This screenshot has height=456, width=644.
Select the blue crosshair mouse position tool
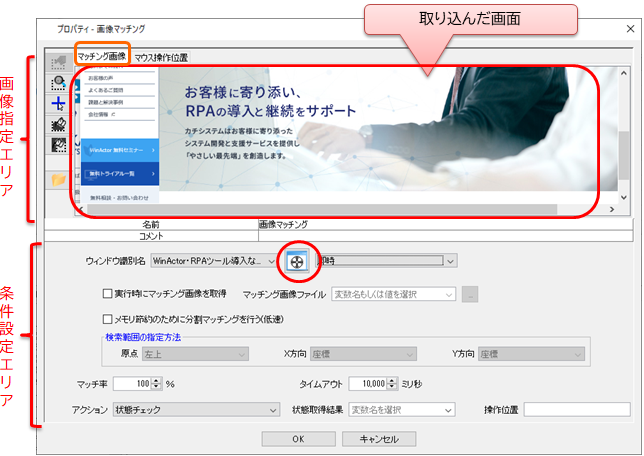(58, 104)
